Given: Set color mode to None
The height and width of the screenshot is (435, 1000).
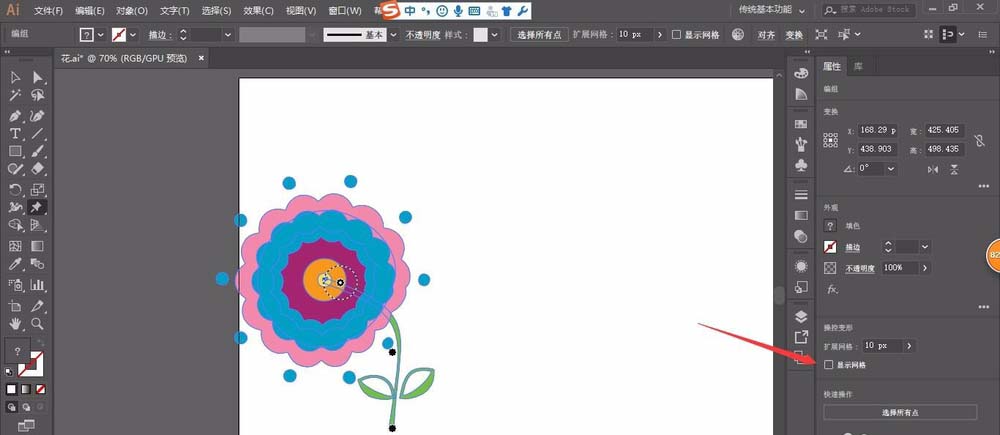Looking at the screenshot, I should pyautogui.click(x=40, y=389).
